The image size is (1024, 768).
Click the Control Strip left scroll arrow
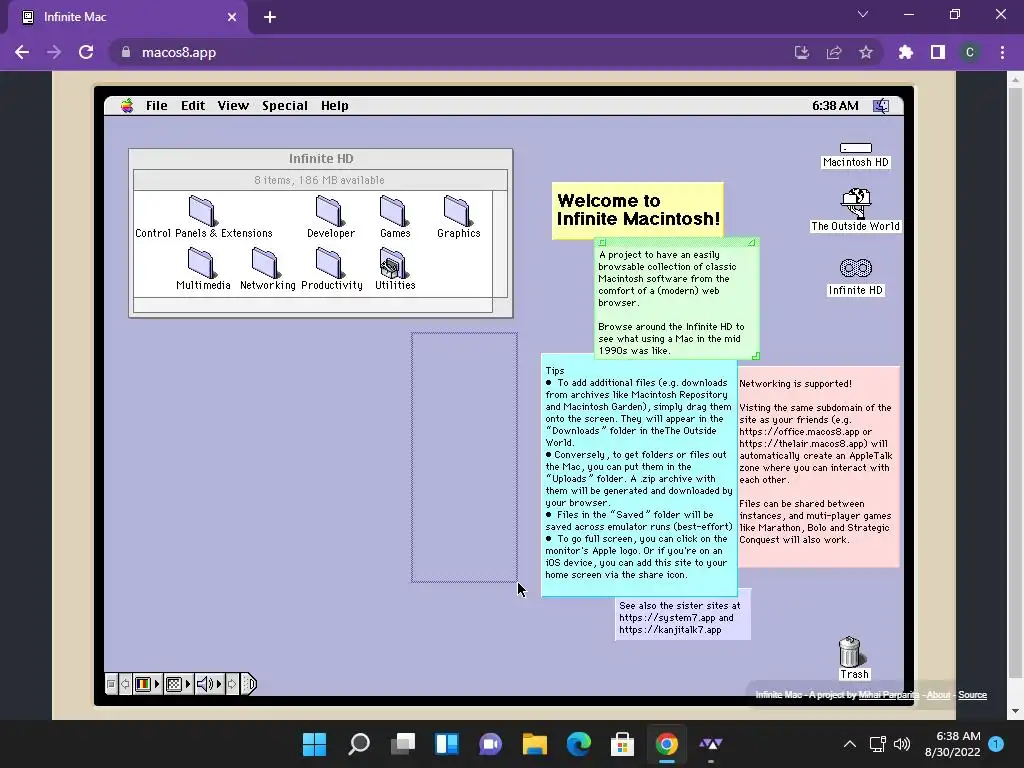pos(125,684)
